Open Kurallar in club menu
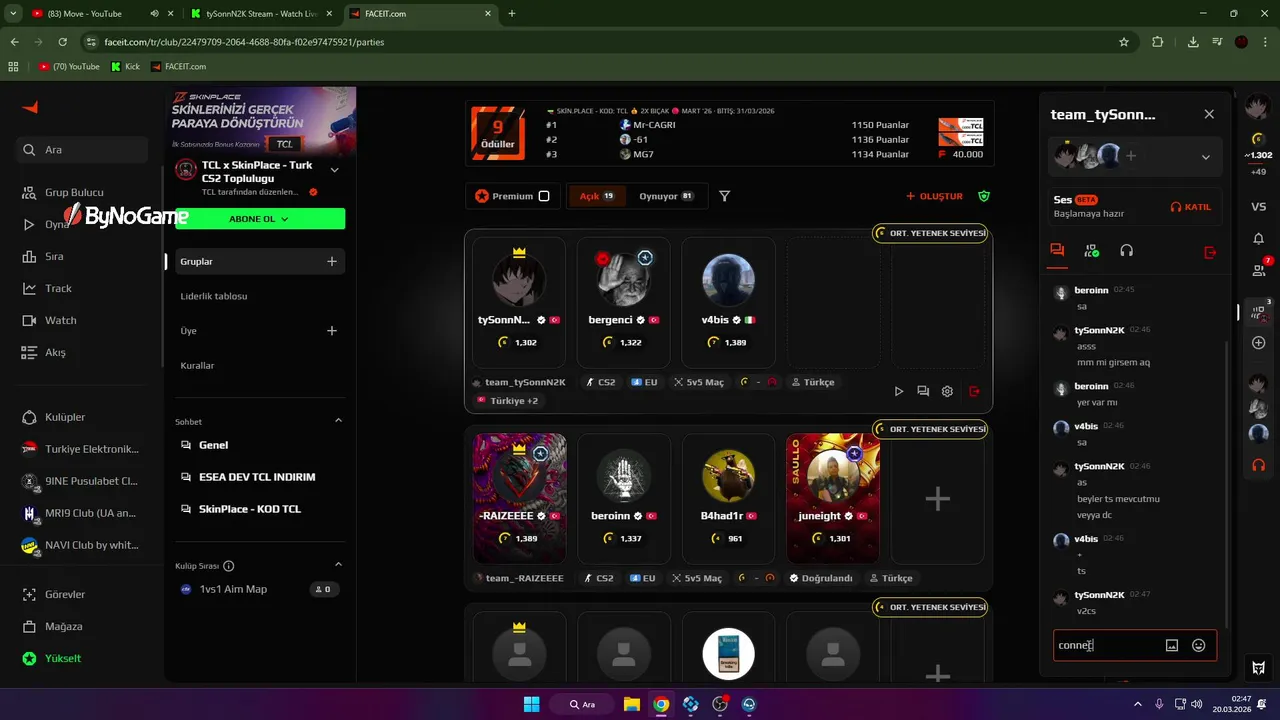The height and width of the screenshot is (720, 1280). coord(197,366)
